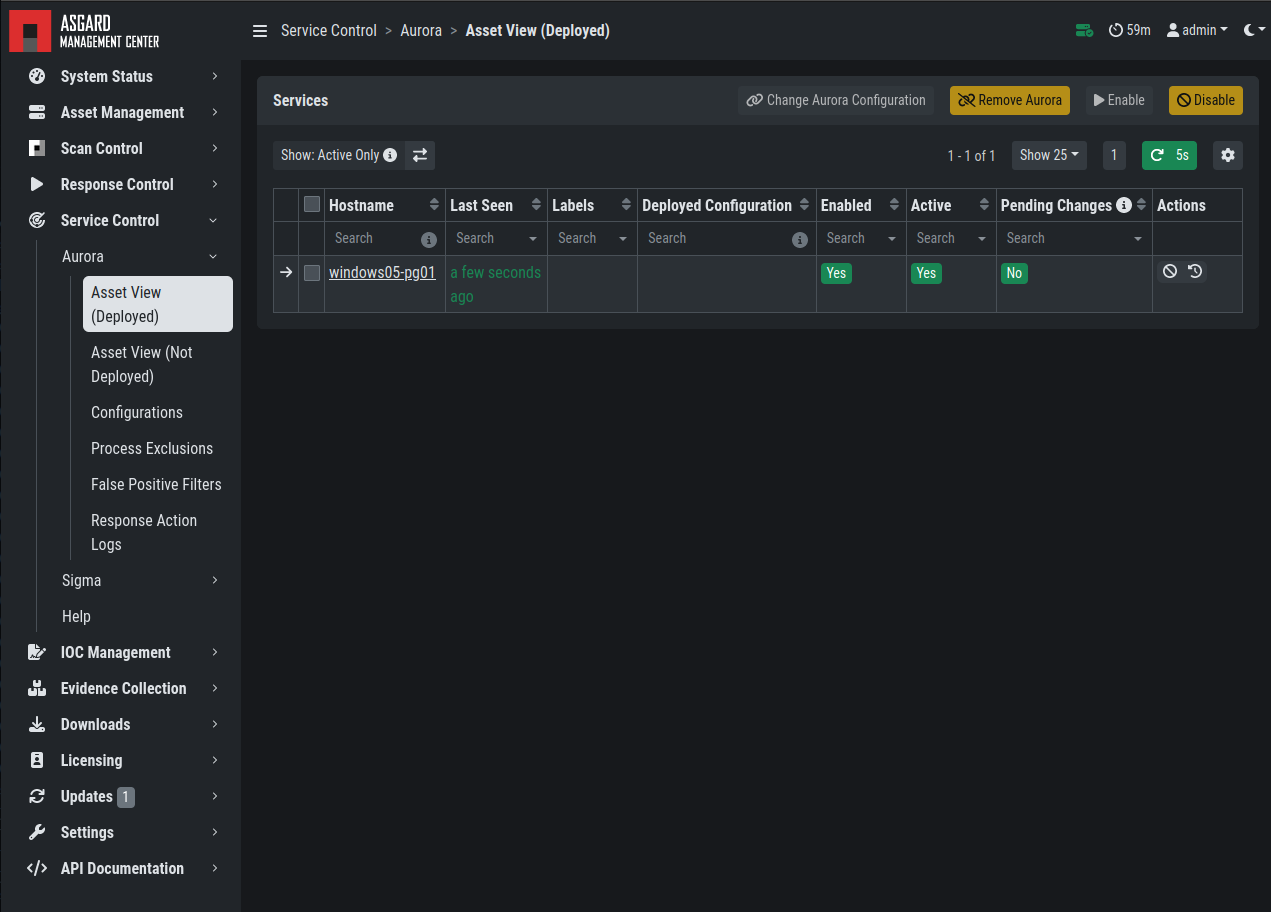Click the swap view arrows icon

pos(420,155)
